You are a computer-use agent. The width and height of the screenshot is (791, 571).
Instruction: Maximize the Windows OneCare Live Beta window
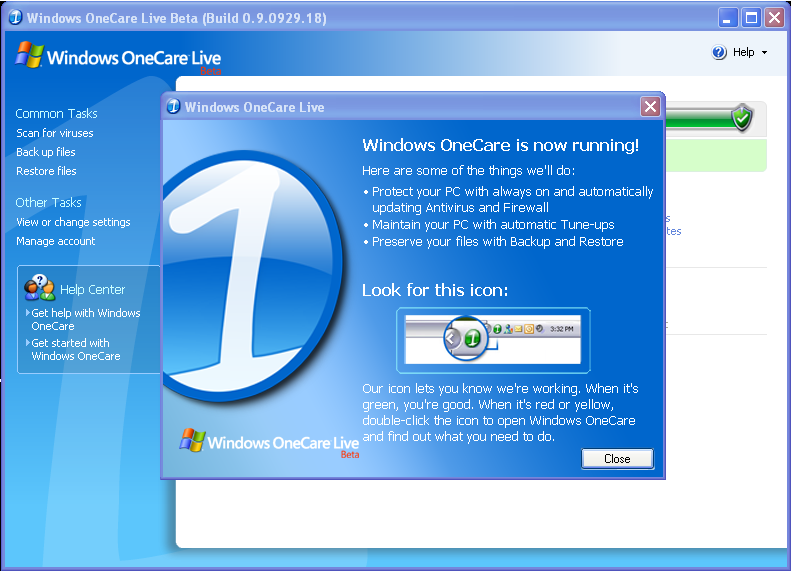coord(751,18)
